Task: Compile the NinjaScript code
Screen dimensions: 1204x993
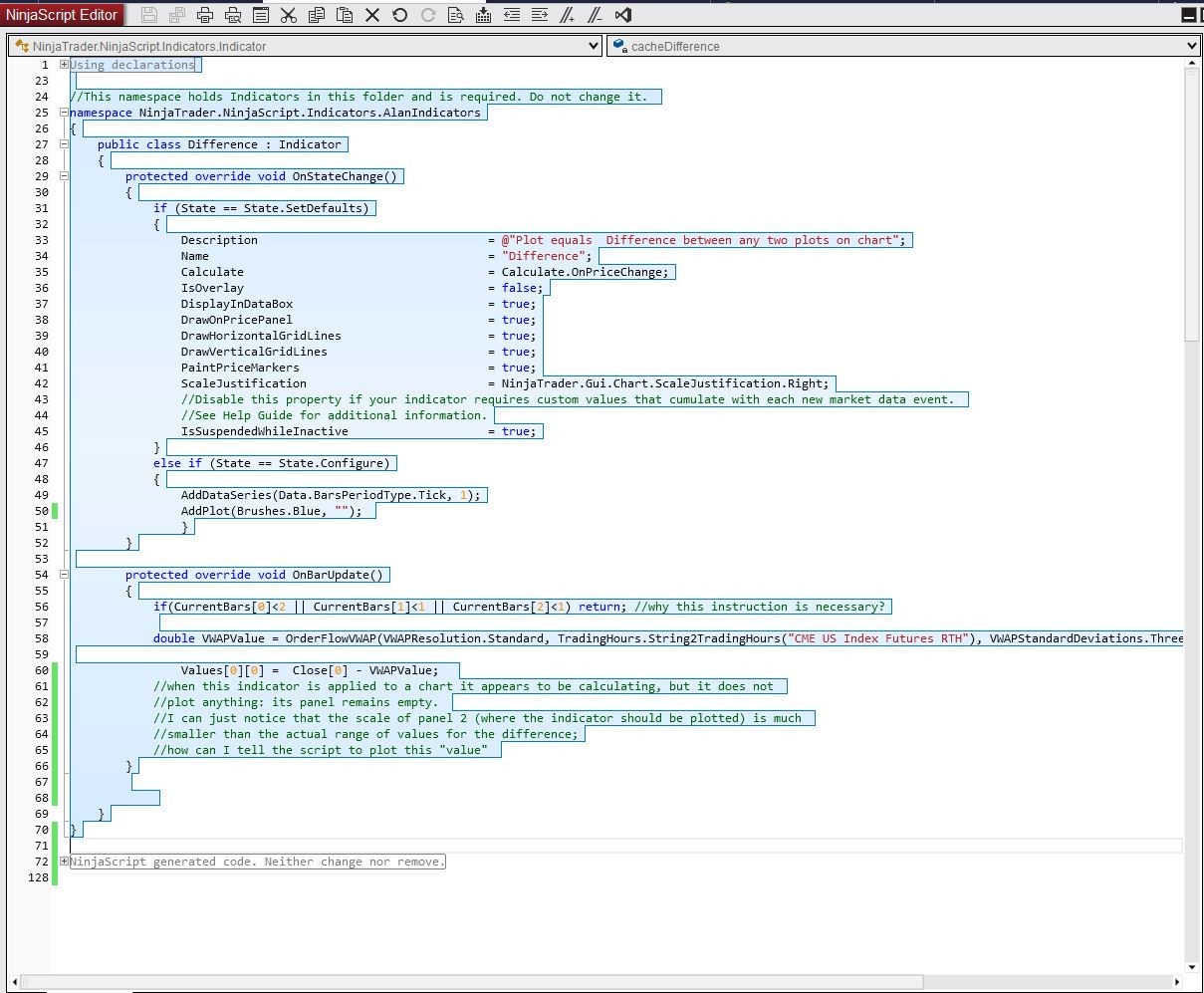Action: point(483,15)
